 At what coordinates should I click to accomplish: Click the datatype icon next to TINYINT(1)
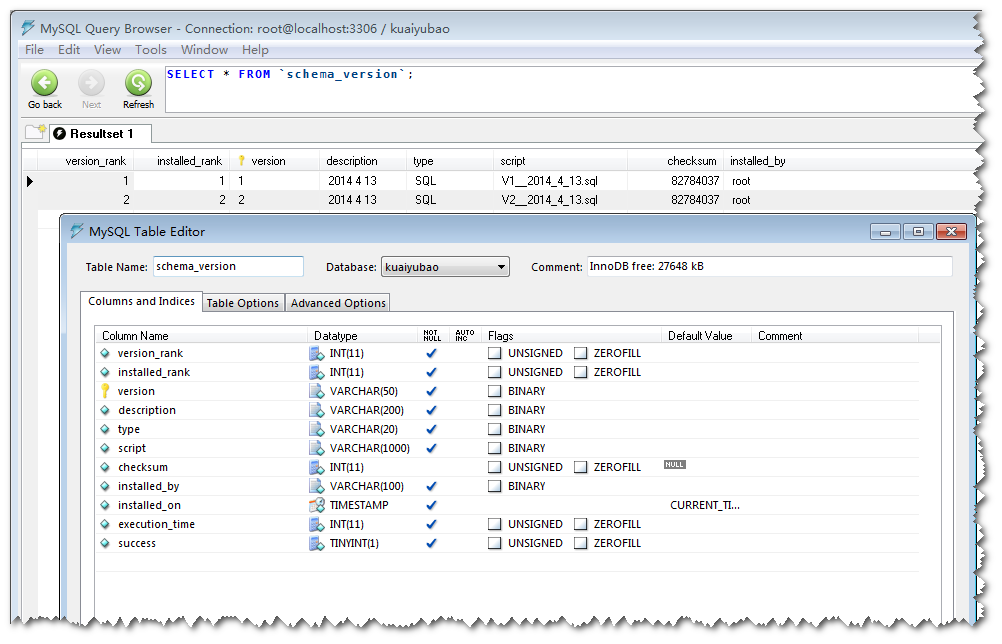316,543
